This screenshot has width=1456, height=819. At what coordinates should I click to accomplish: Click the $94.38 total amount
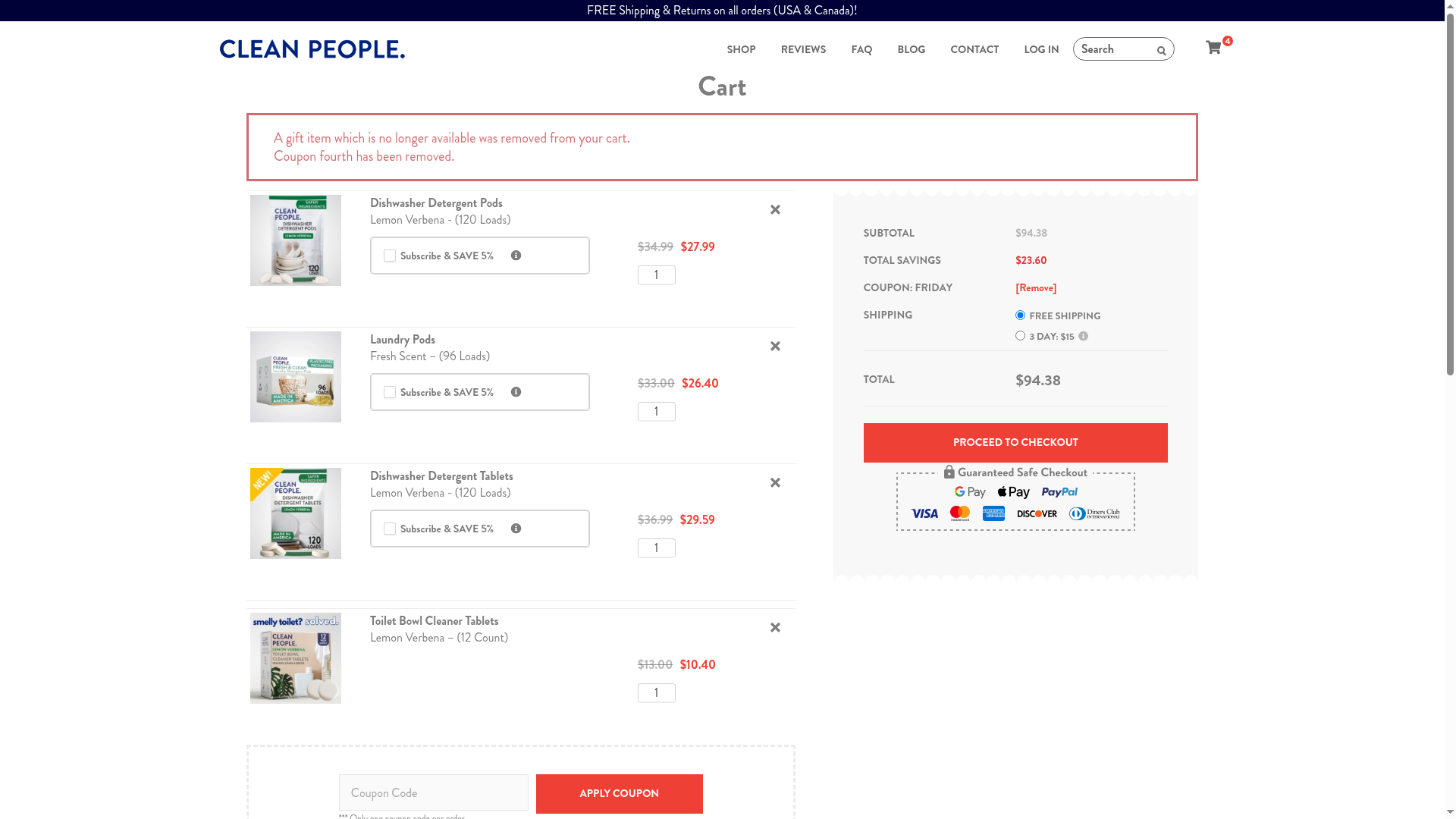click(1038, 380)
